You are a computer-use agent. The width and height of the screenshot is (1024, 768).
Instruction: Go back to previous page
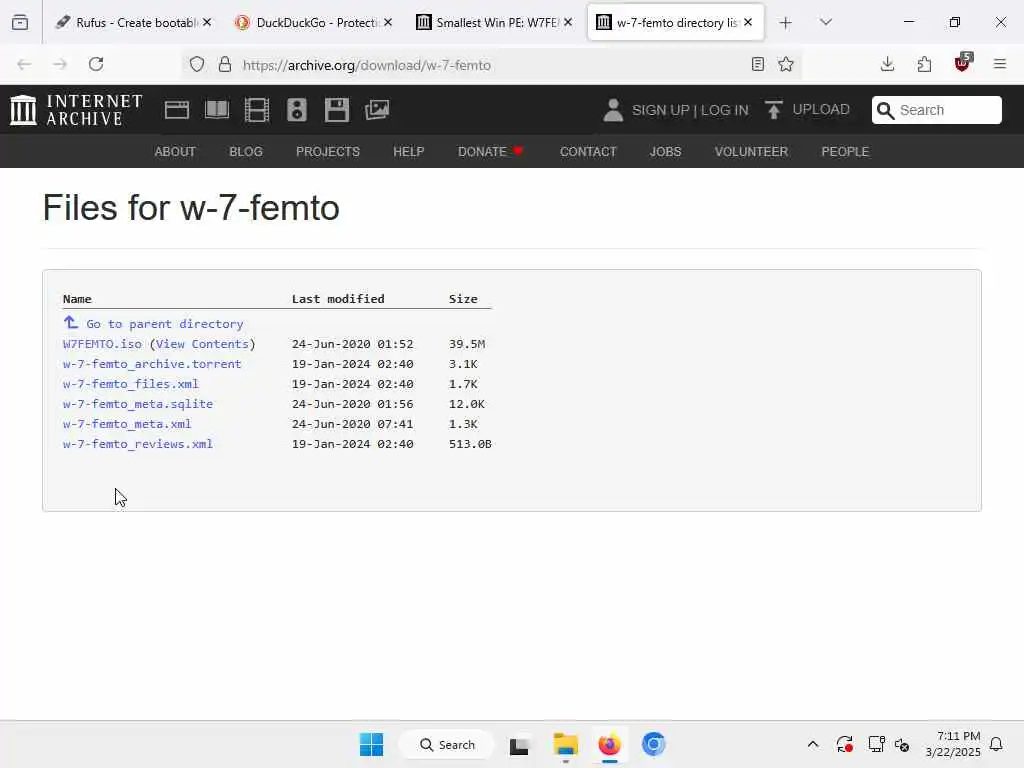click(x=24, y=64)
